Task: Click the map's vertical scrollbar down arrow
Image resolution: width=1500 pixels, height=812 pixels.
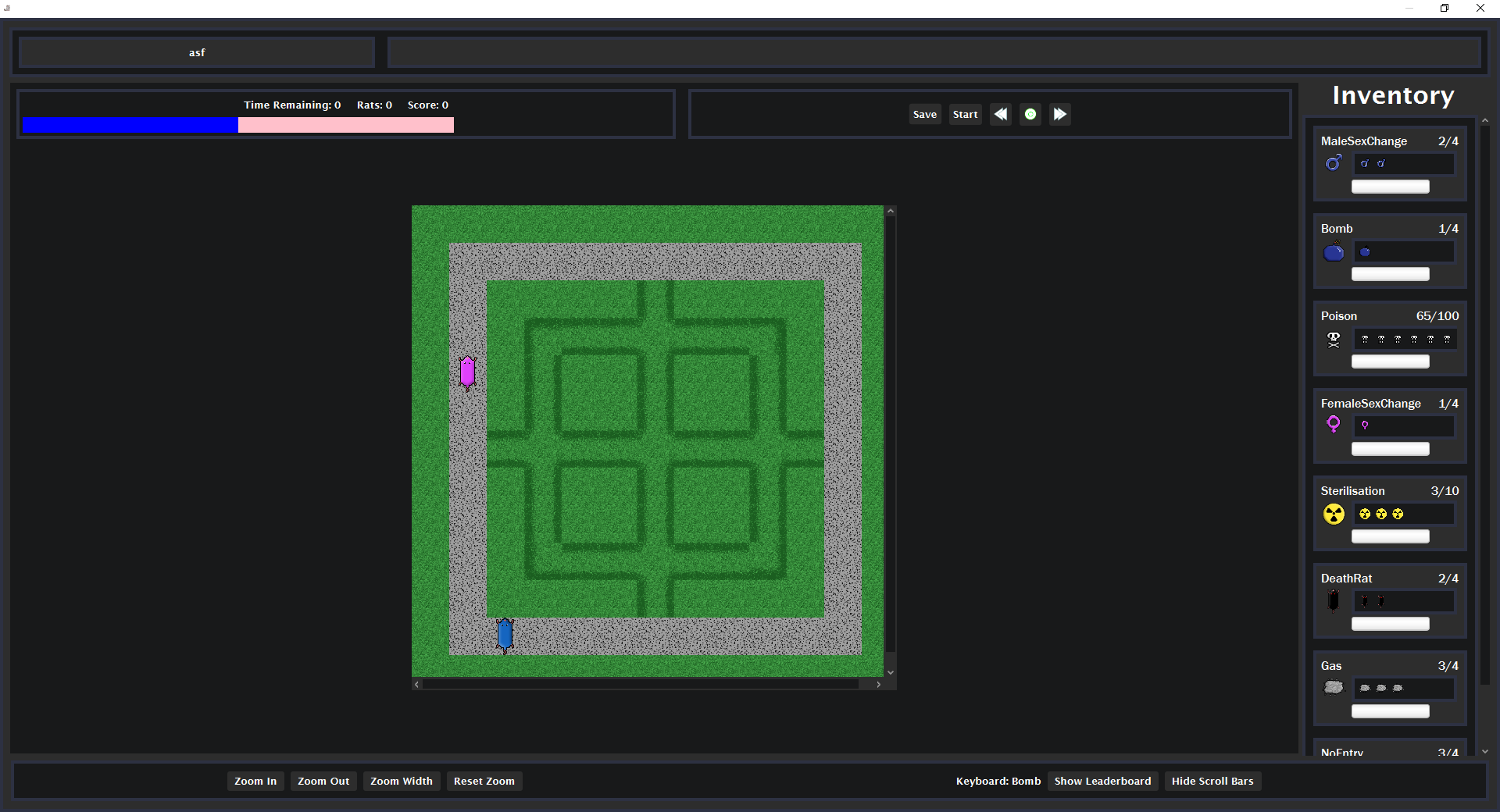Action: (x=891, y=672)
